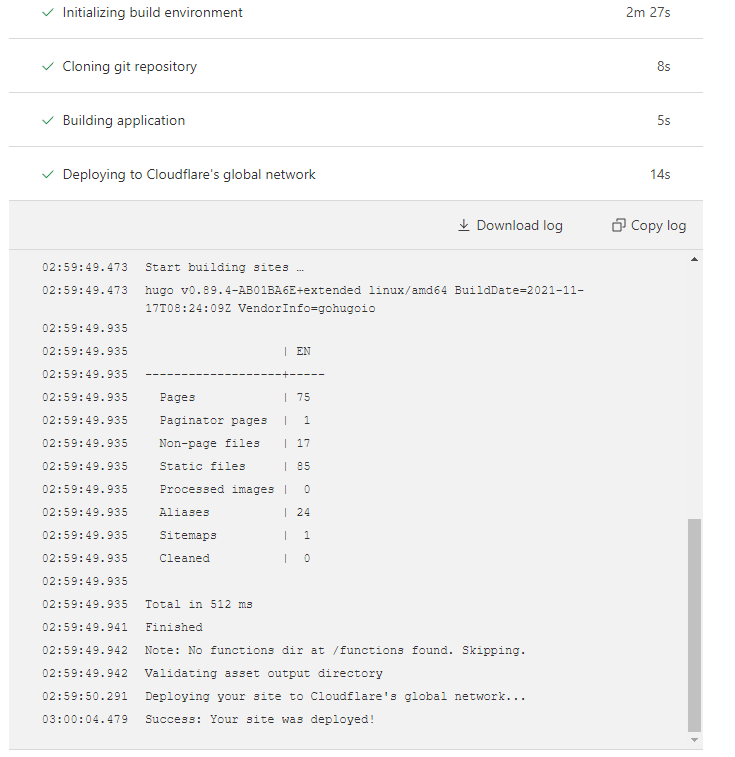Click the 'Start building sites' log line

click(x=224, y=268)
